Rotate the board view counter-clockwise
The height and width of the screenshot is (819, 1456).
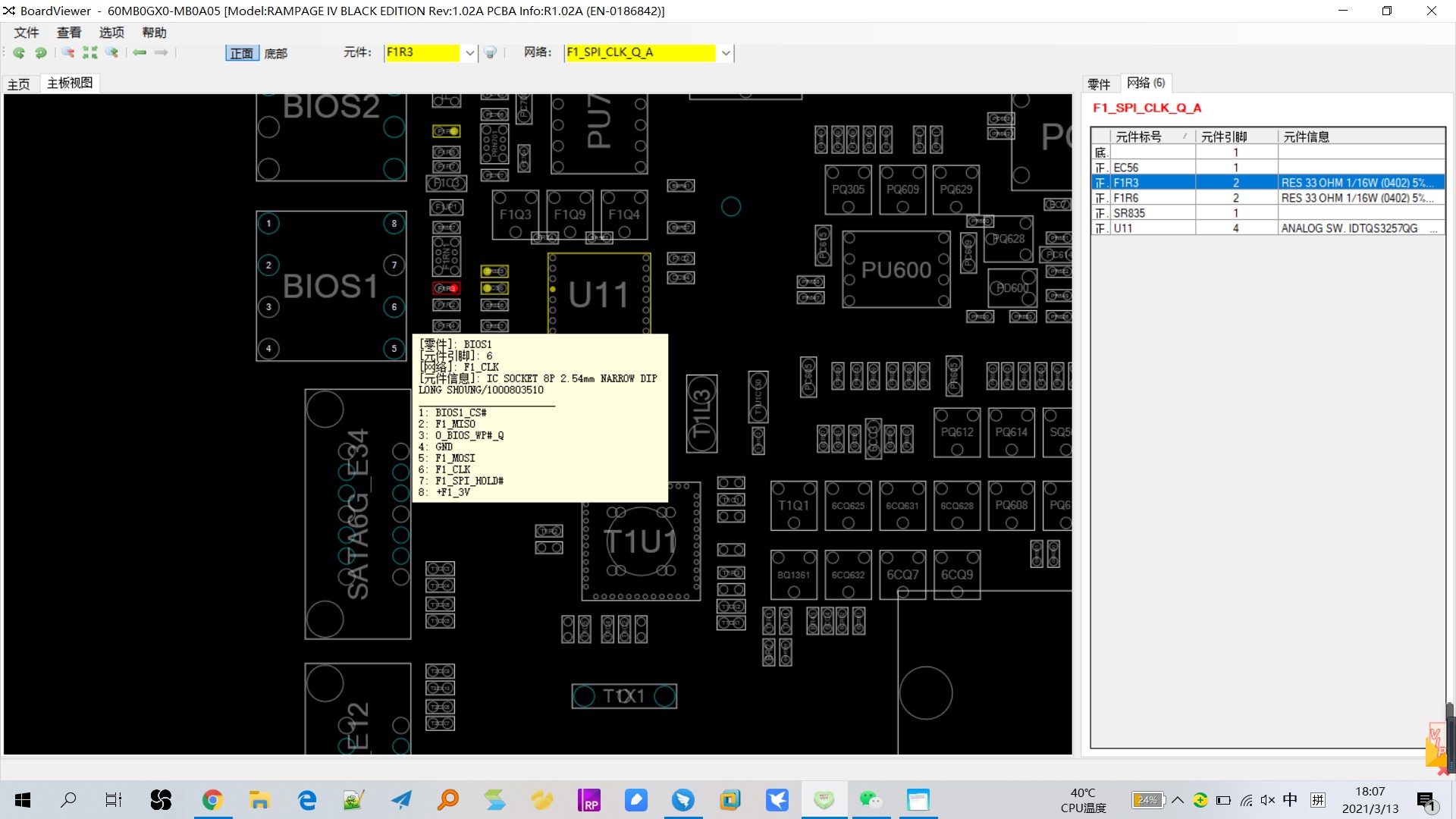point(19,52)
